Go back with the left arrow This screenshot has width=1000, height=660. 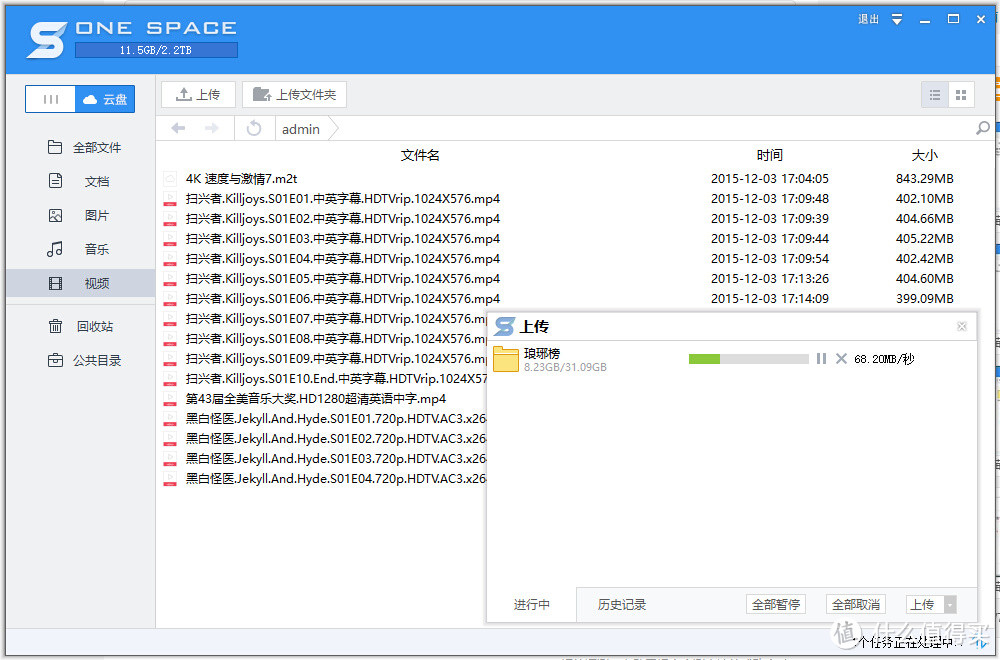pyautogui.click(x=178, y=128)
